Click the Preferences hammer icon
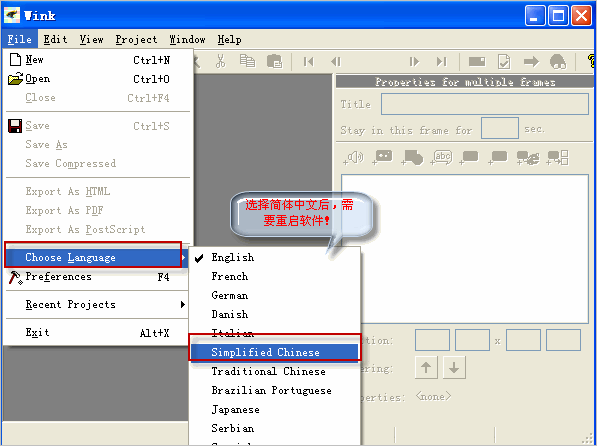Viewport: 597px width, 446px height. point(15,278)
